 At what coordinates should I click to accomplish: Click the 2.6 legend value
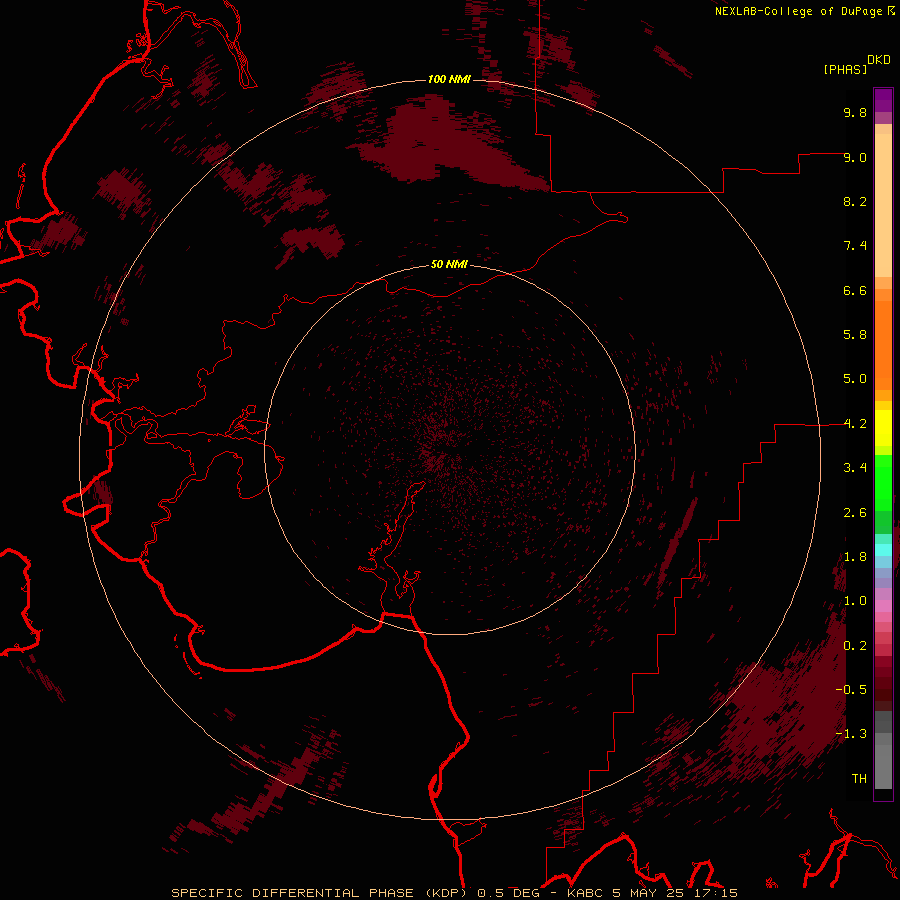tap(855, 513)
